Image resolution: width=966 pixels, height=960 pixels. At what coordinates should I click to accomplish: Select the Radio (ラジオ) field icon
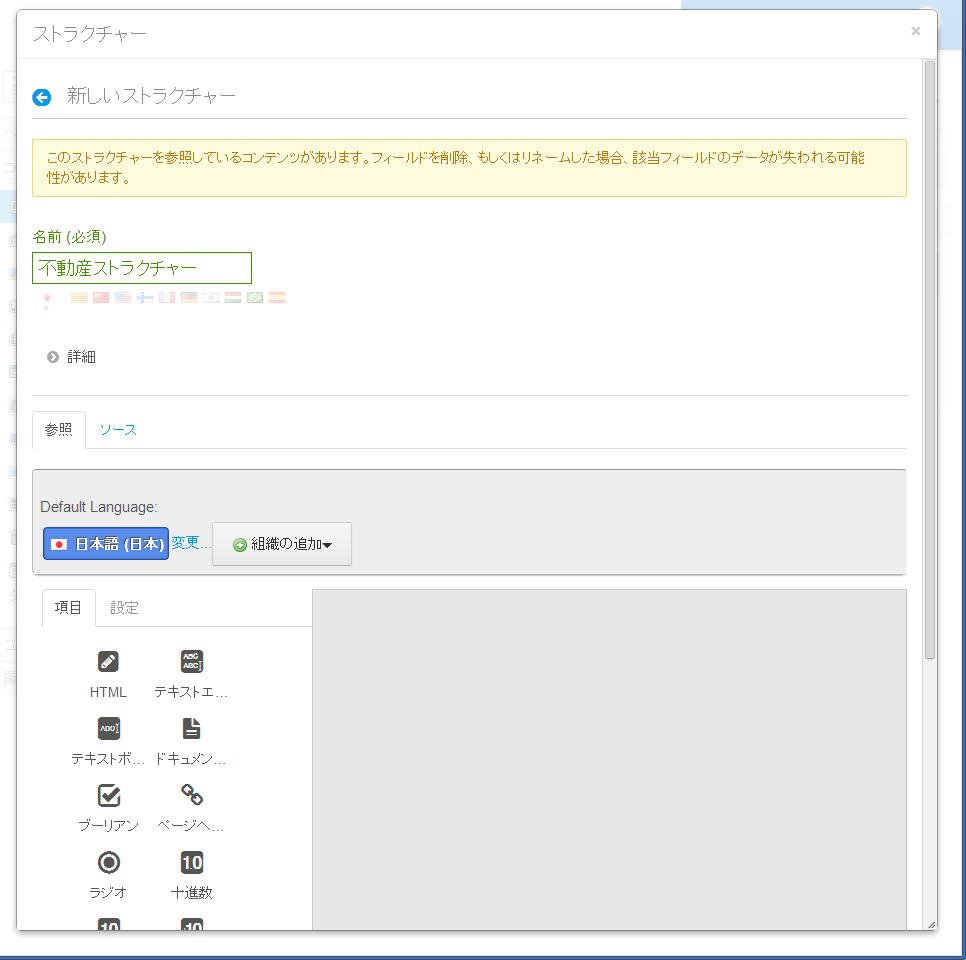(108, 862)
